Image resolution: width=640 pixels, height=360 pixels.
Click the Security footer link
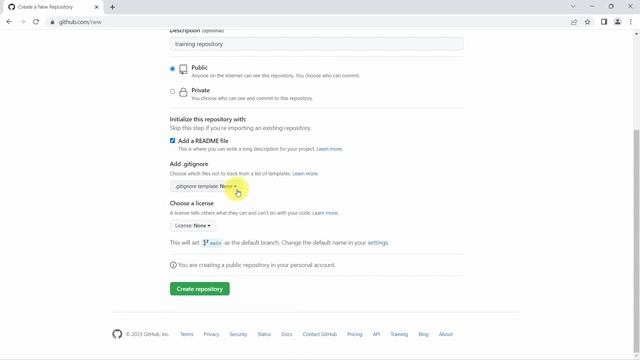click(x=238, y=334)
